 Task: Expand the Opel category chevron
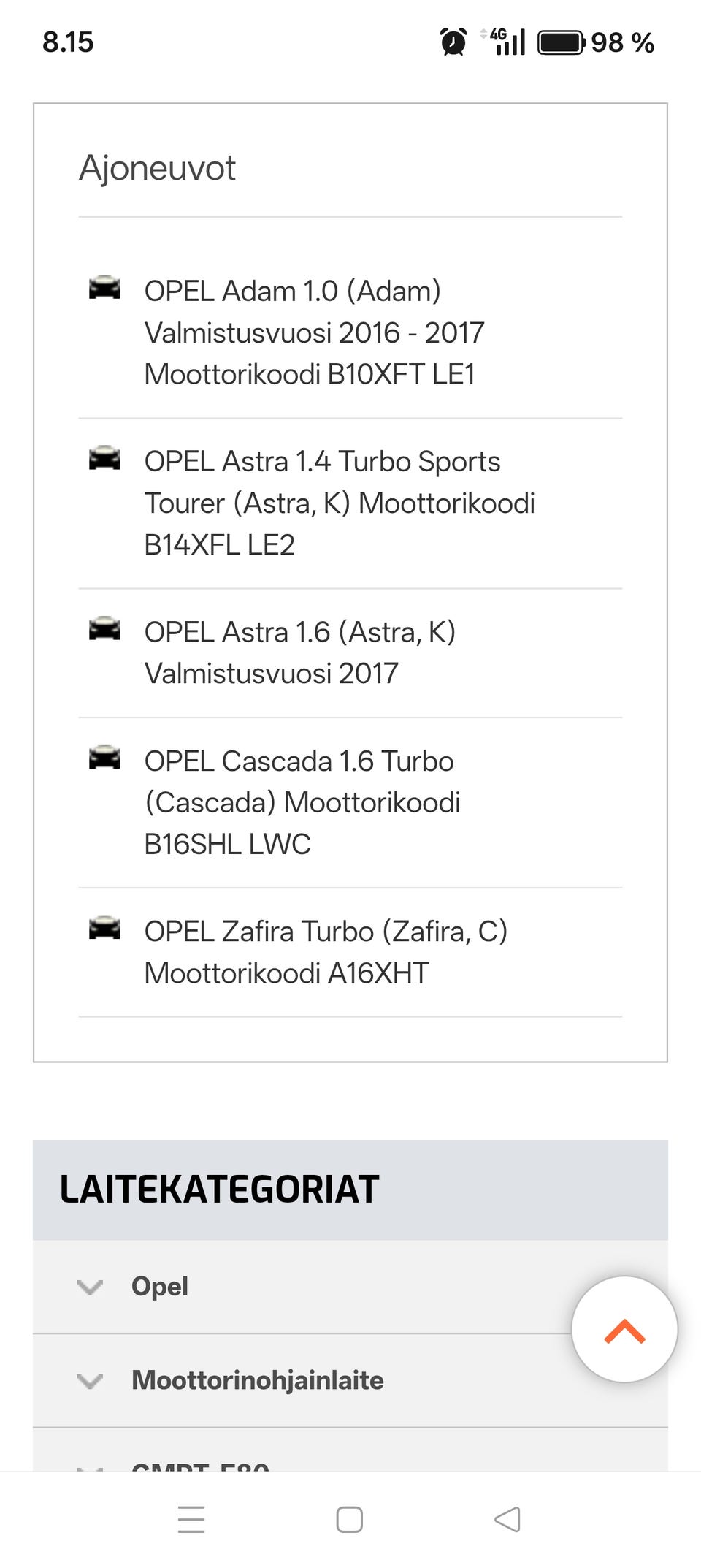pos(90,1287)
